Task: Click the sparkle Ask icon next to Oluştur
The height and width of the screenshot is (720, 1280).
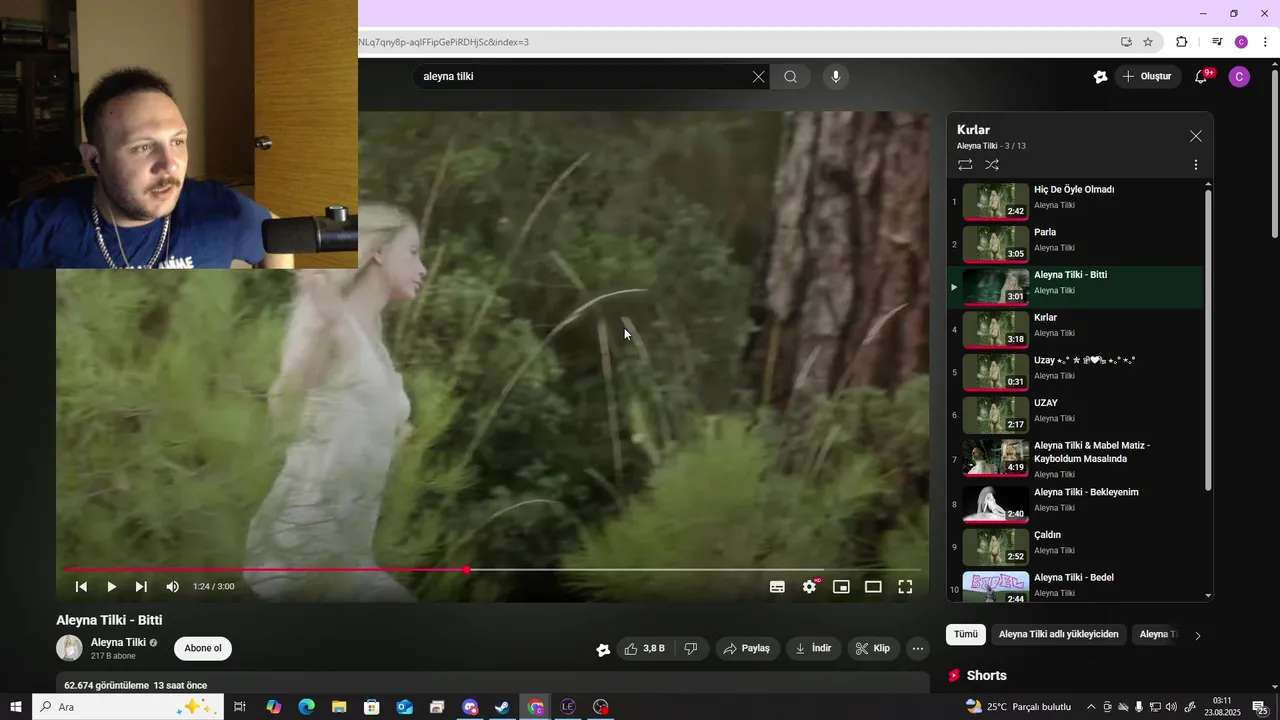Action: point(1100,77)
